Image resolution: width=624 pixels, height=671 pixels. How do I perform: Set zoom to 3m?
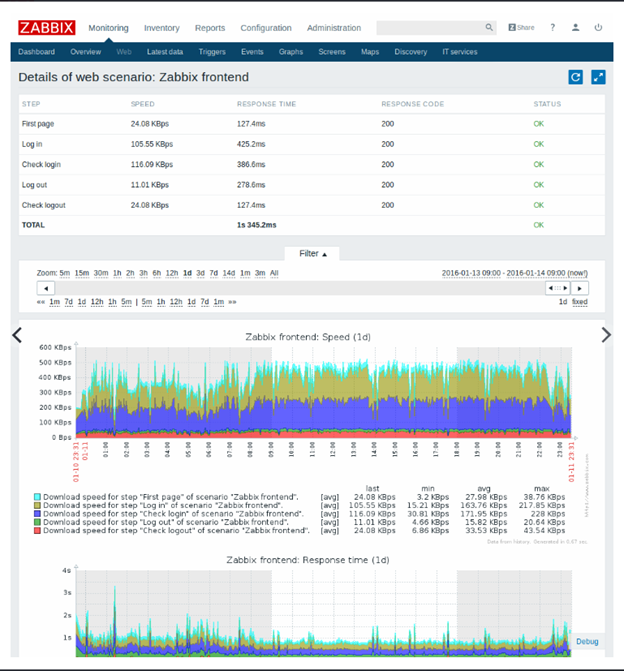click(260, 273)
